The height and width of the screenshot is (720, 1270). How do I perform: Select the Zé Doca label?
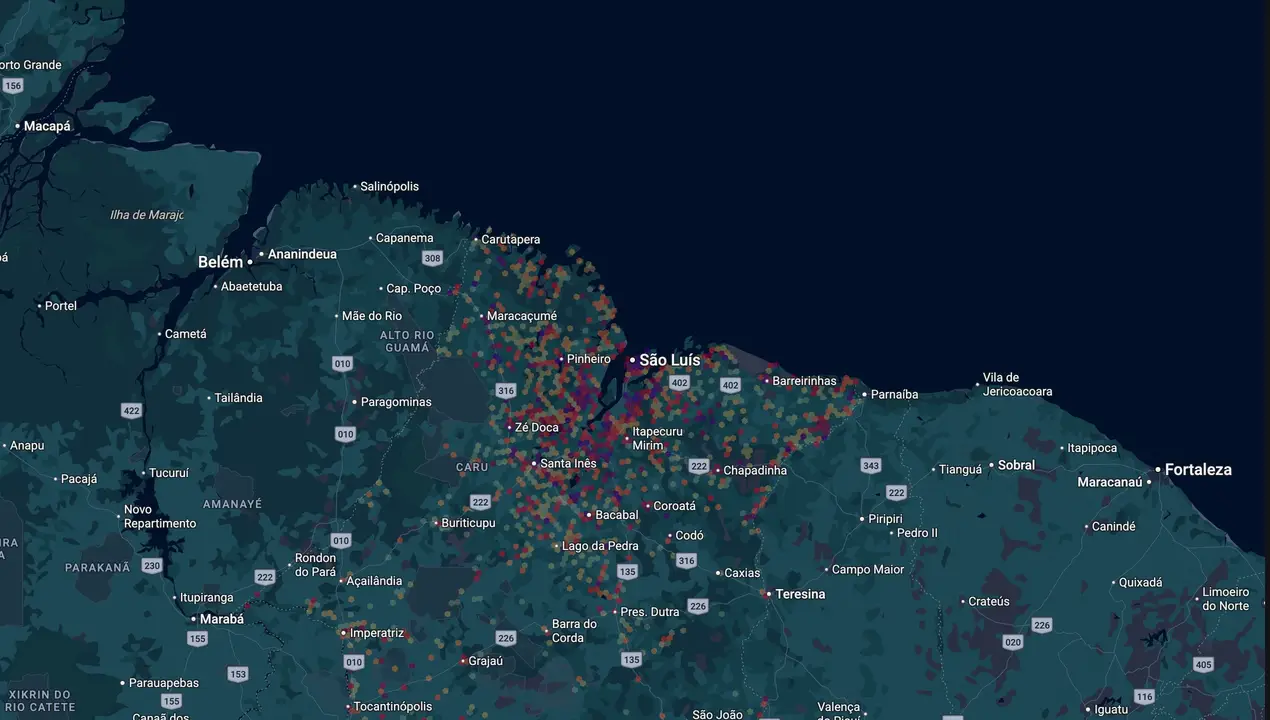[536, 427]
